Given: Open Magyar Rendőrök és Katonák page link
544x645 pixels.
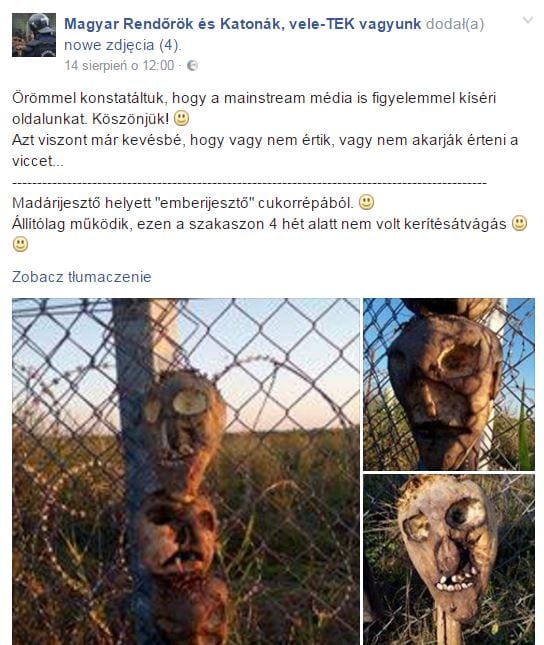Looking at the screenshot, I should 242,24.
